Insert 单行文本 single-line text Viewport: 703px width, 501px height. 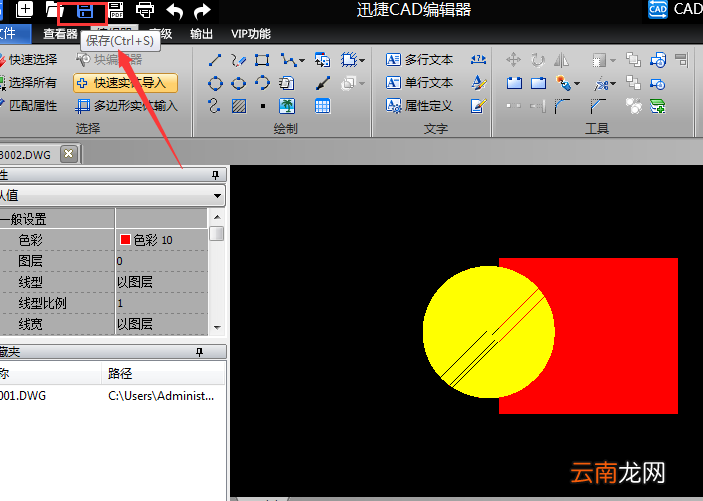[x=419, y=83]
